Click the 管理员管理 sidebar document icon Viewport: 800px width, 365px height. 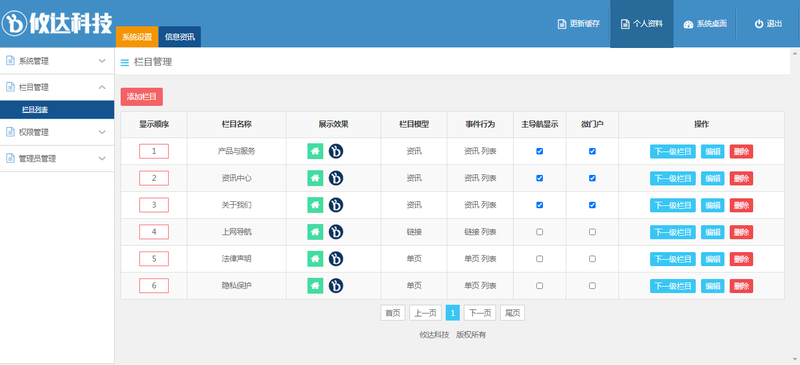point(10,158)
